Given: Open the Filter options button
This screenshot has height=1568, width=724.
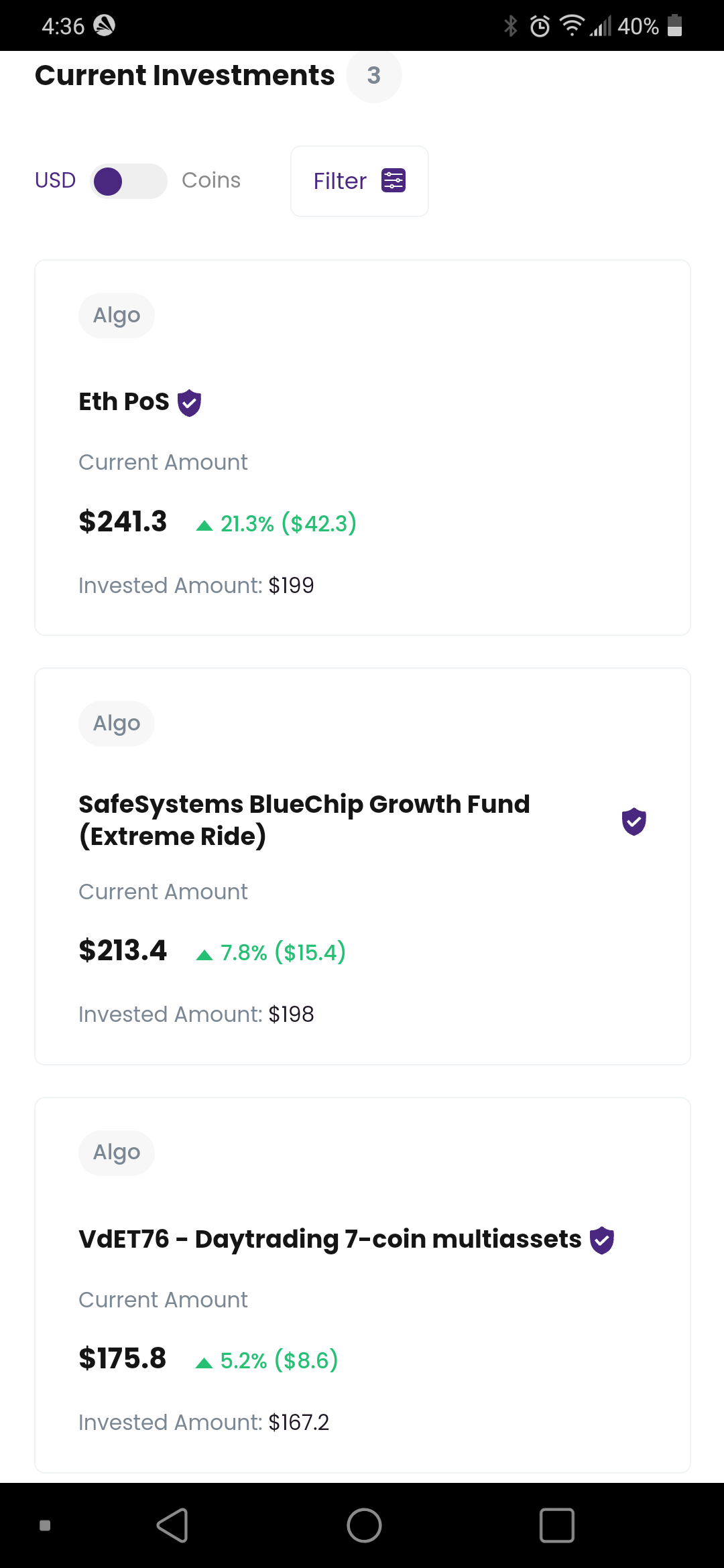Looking at the screenshot, I should click(x=359, y=181).
